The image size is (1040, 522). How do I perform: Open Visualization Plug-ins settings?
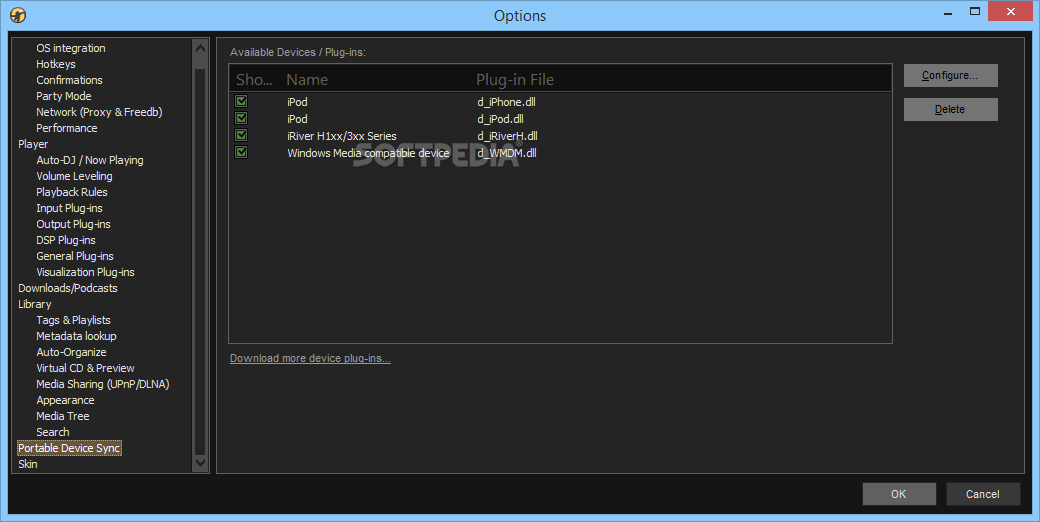[x=86, y=272]
